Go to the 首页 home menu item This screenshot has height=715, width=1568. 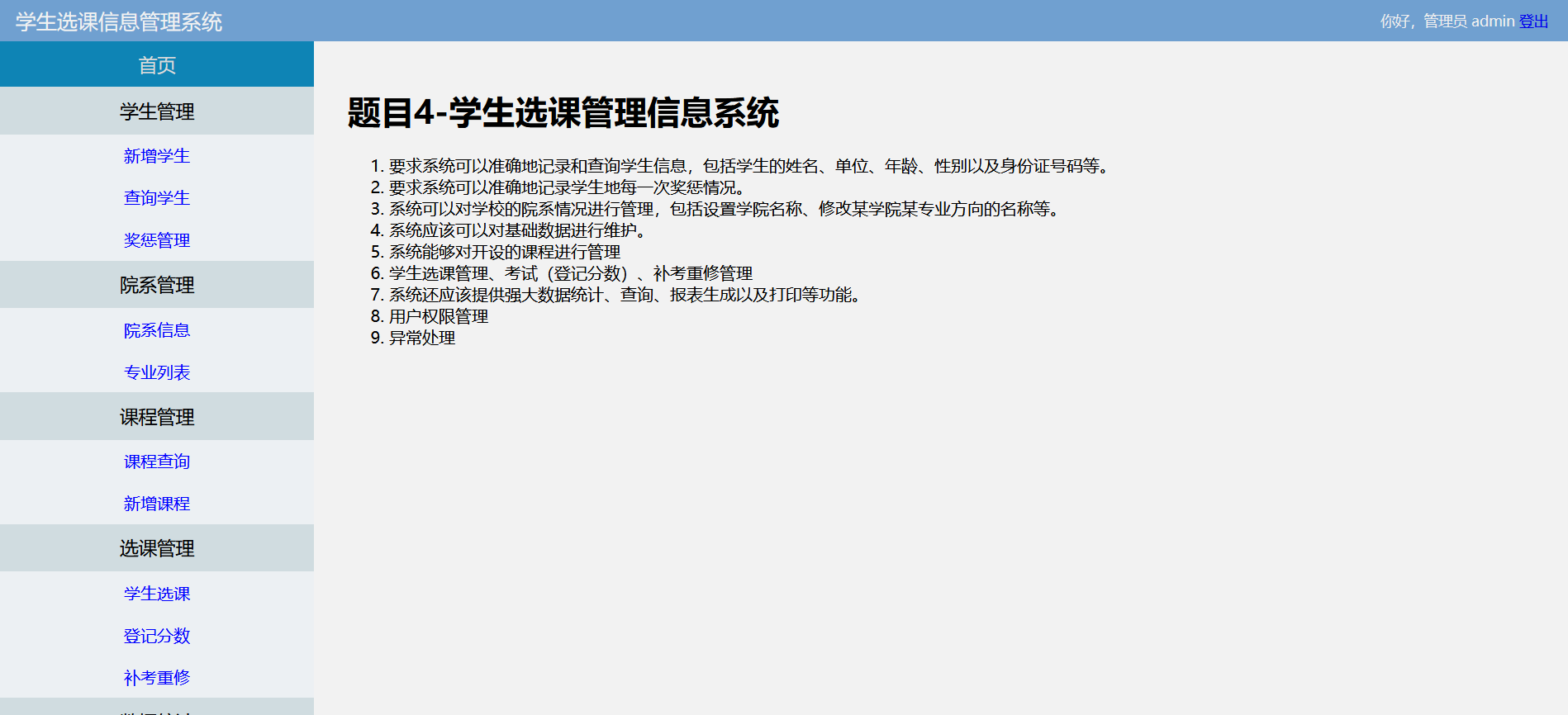tap(157, 64)
